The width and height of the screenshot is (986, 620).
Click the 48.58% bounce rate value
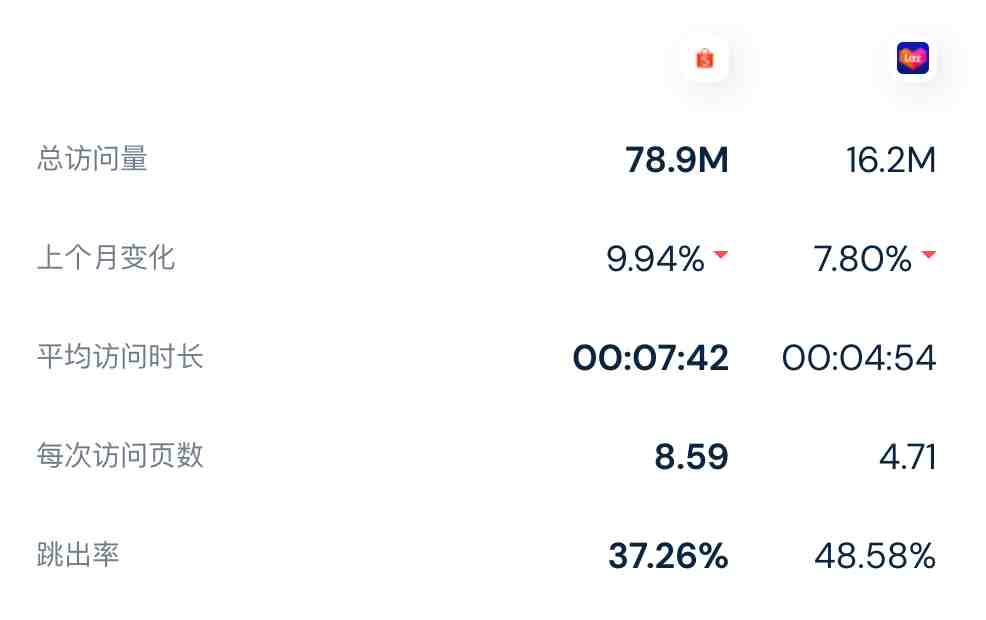click(x=875, y=556)
